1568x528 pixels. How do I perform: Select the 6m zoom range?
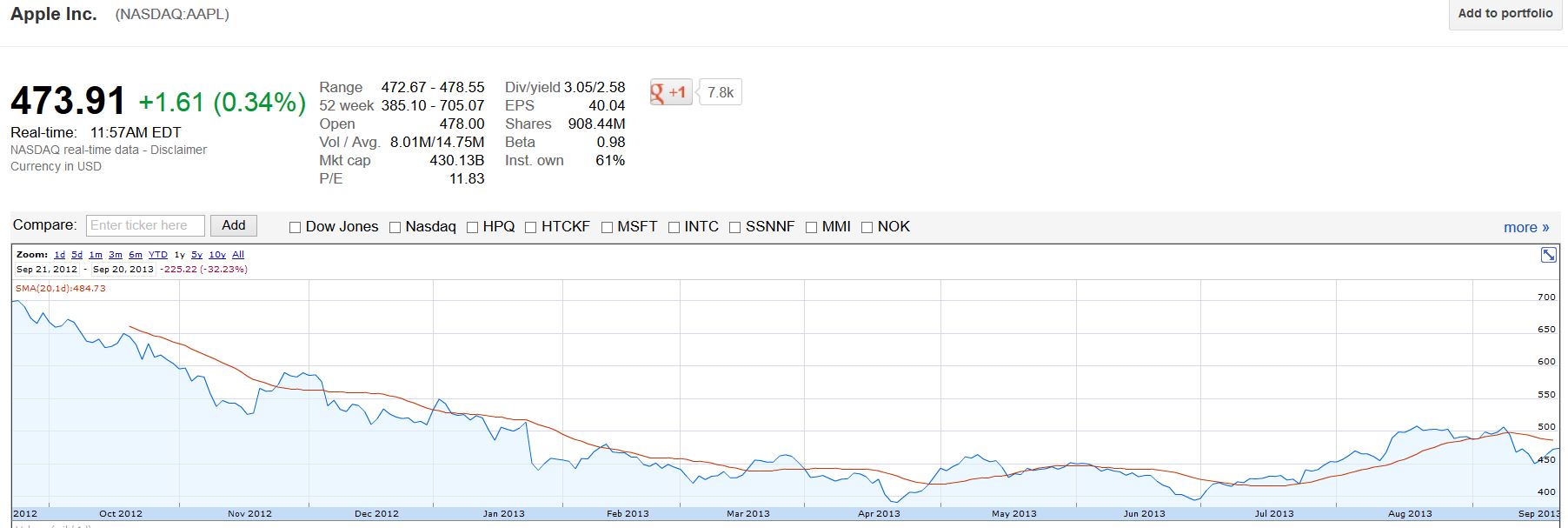pyautogui.click(x=136, y=255)
